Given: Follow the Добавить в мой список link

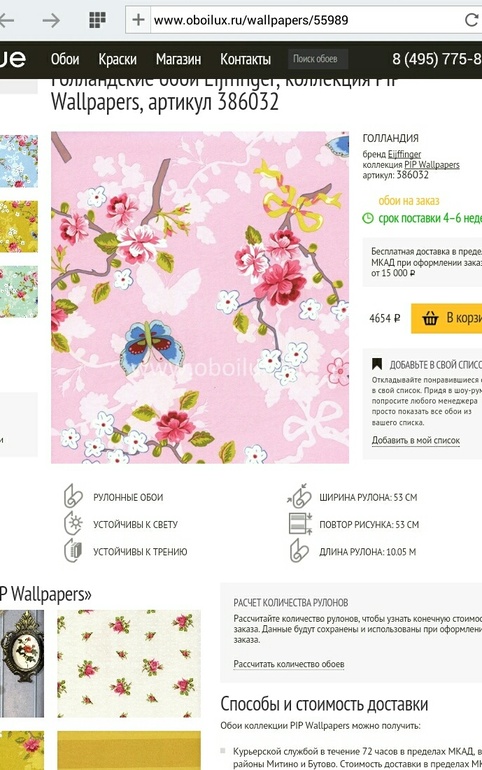Looking at the screenshot, I should (416, 440).
